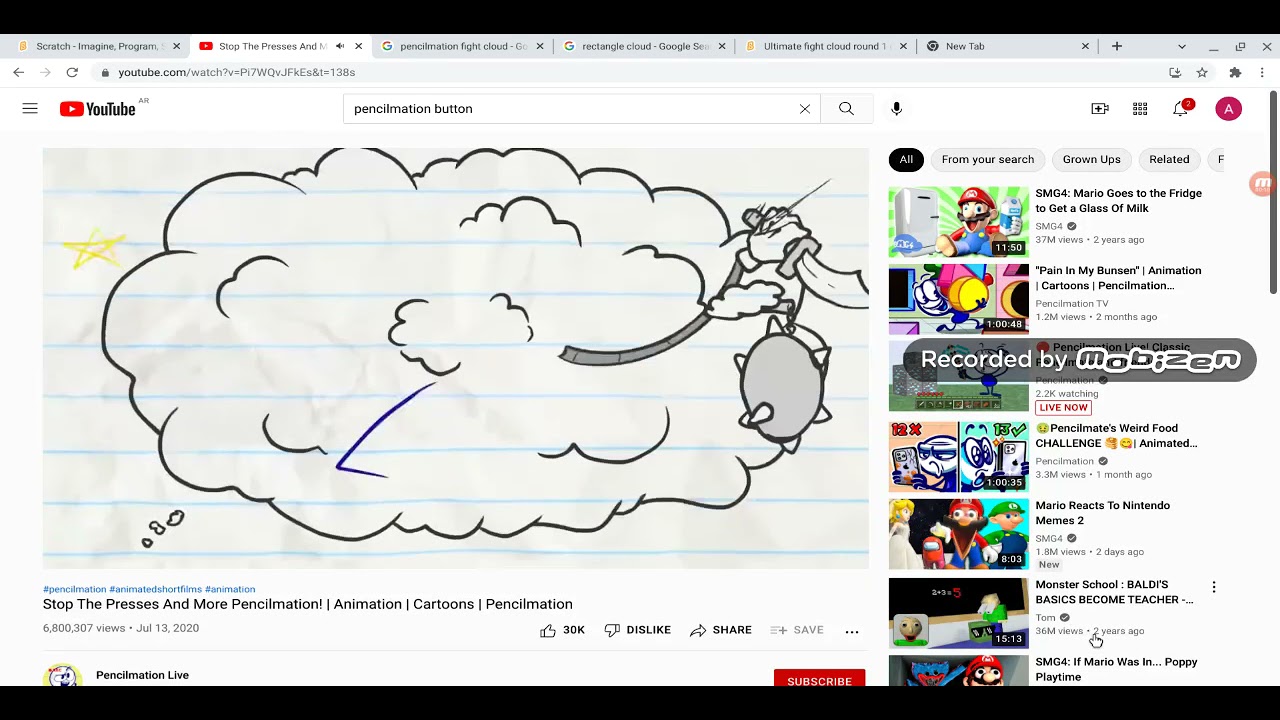This screenshot has width=1280, height=720.
Task: Select the All filter chip
Action: coord(906,160)
